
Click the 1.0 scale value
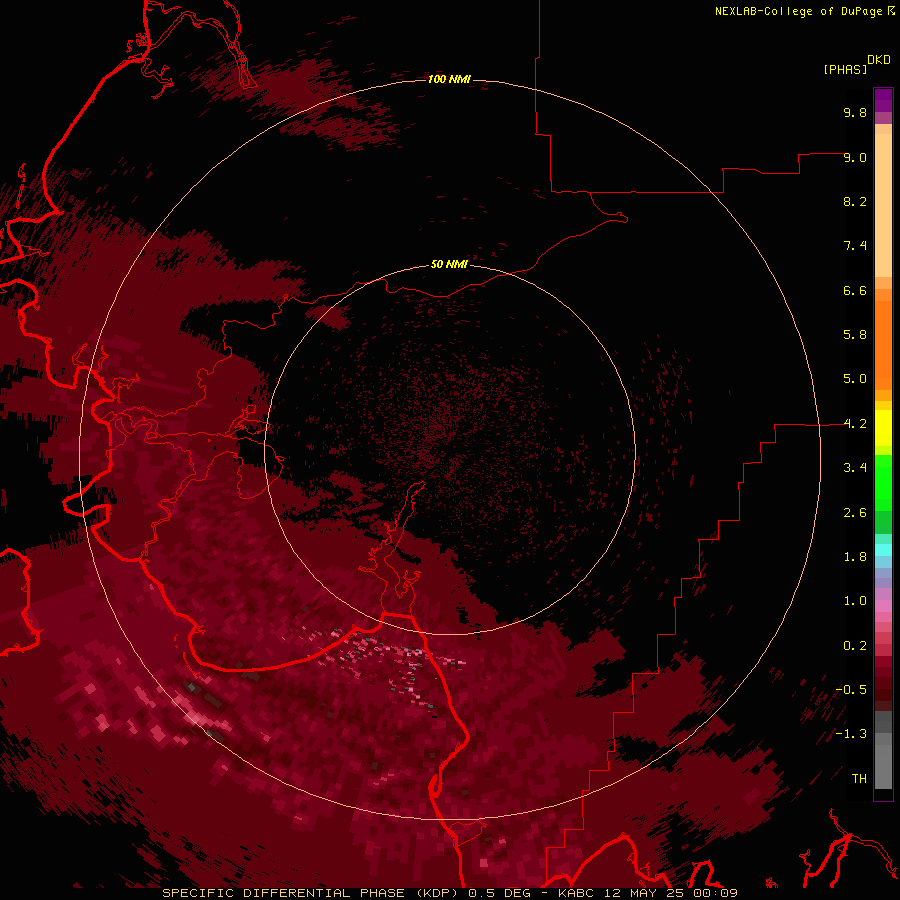[855, 601]
